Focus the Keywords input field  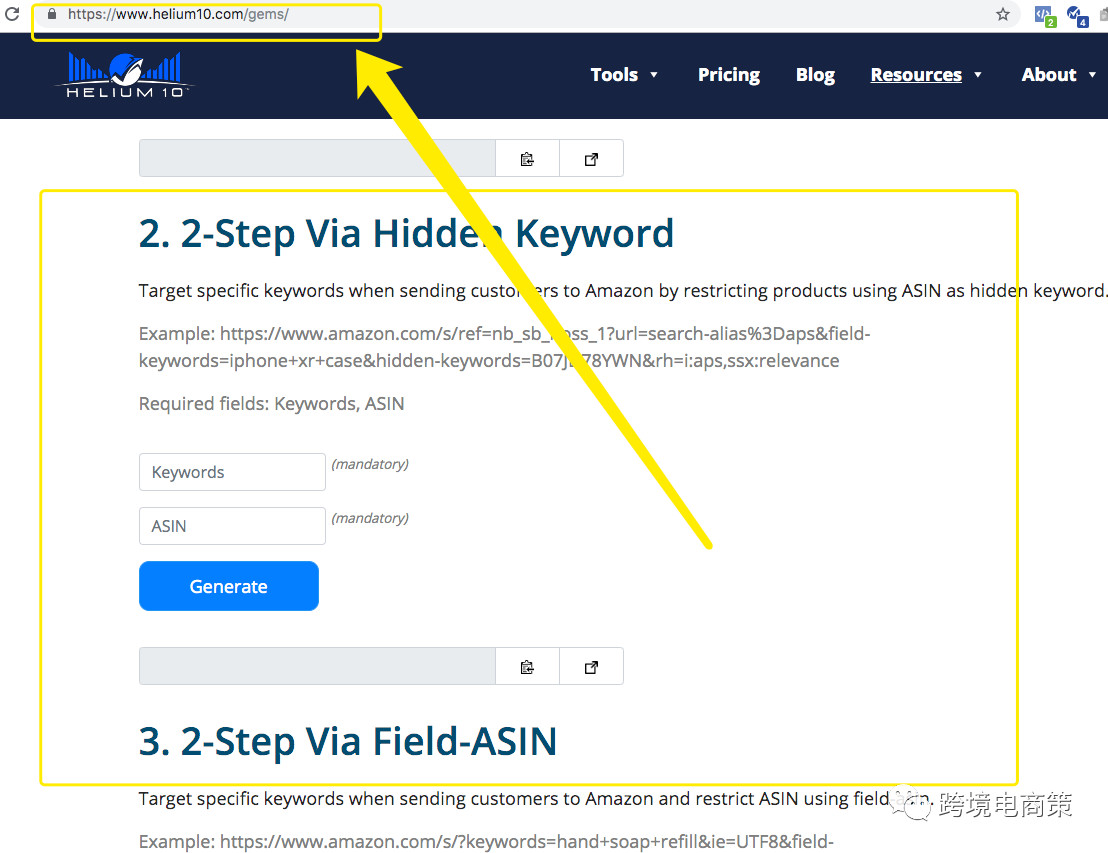[x=232, y=472]
